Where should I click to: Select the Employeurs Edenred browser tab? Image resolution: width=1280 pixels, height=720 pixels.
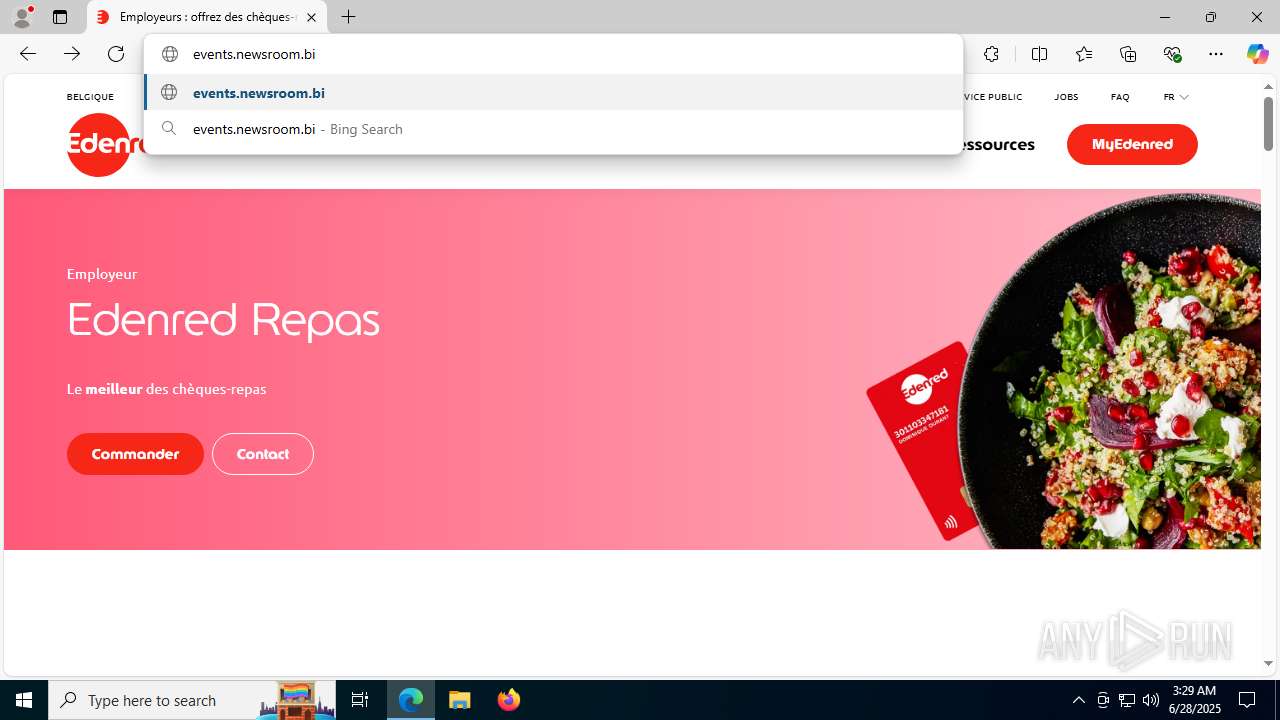207,17
